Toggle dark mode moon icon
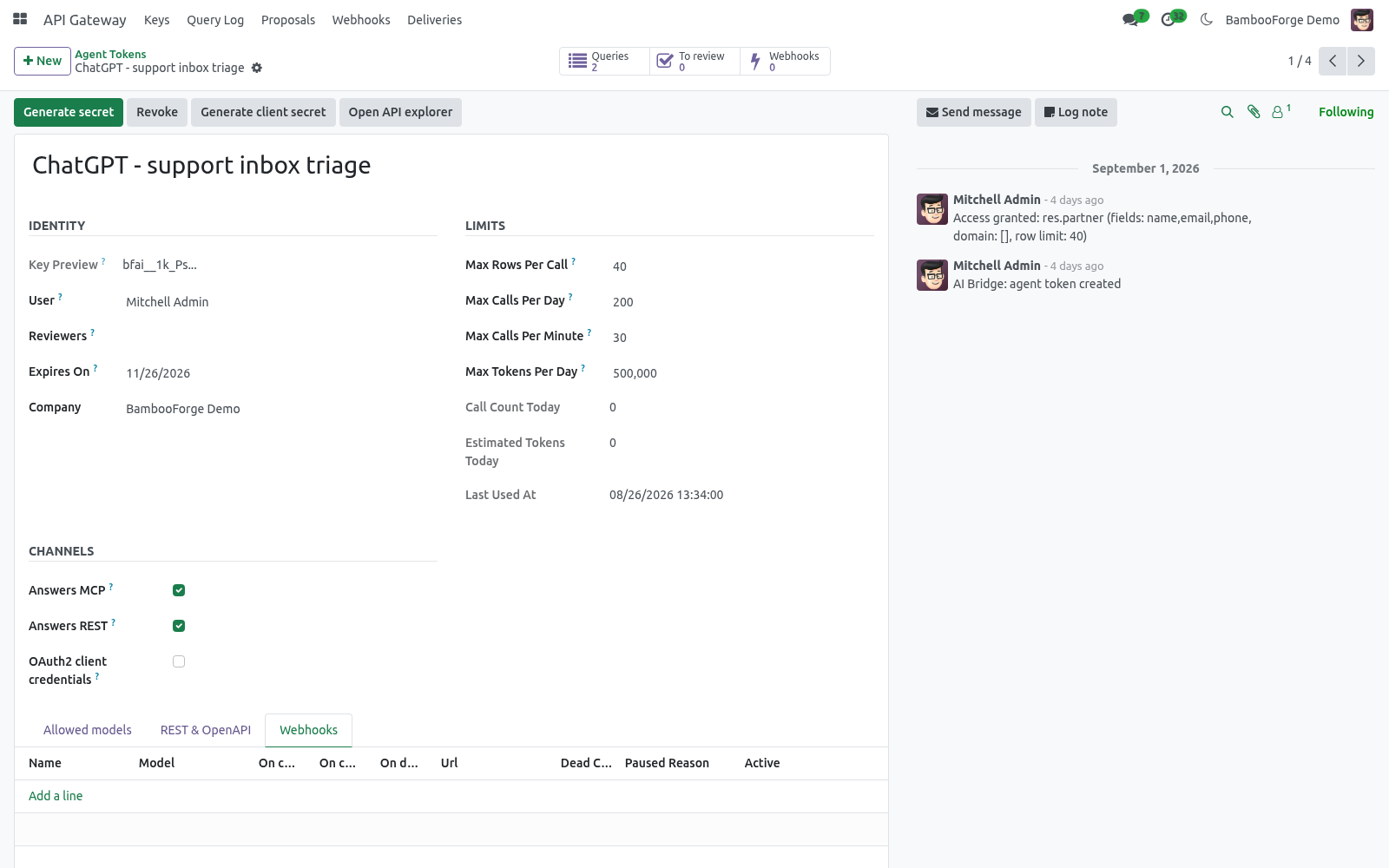 click(1207, 19)
